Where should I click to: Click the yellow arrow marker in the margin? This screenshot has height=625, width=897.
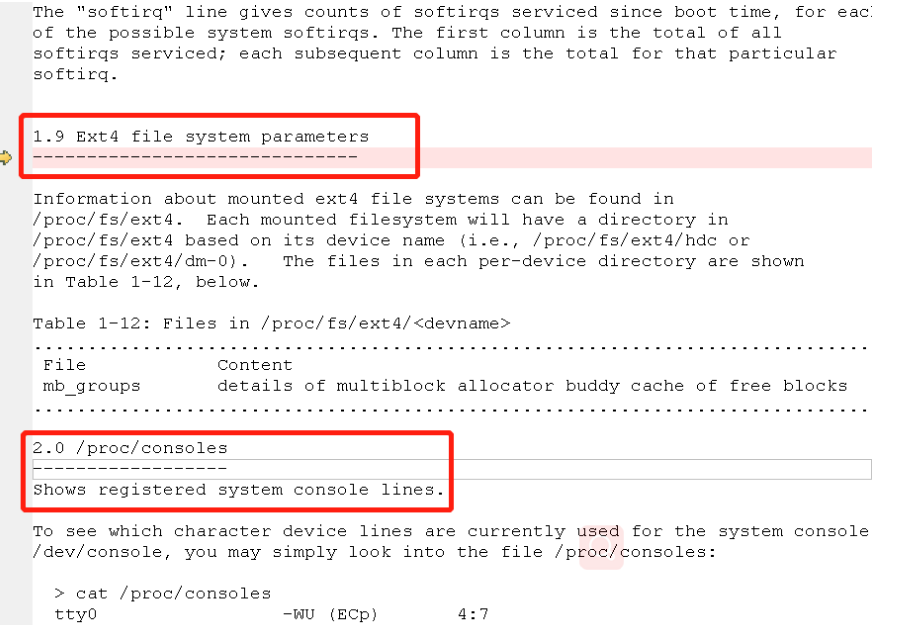[6, 157]
